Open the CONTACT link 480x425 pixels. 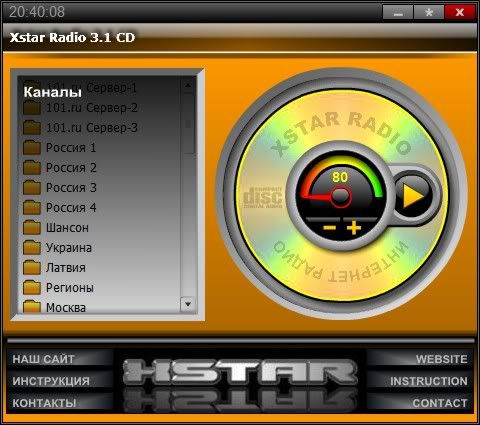point(440,403)
